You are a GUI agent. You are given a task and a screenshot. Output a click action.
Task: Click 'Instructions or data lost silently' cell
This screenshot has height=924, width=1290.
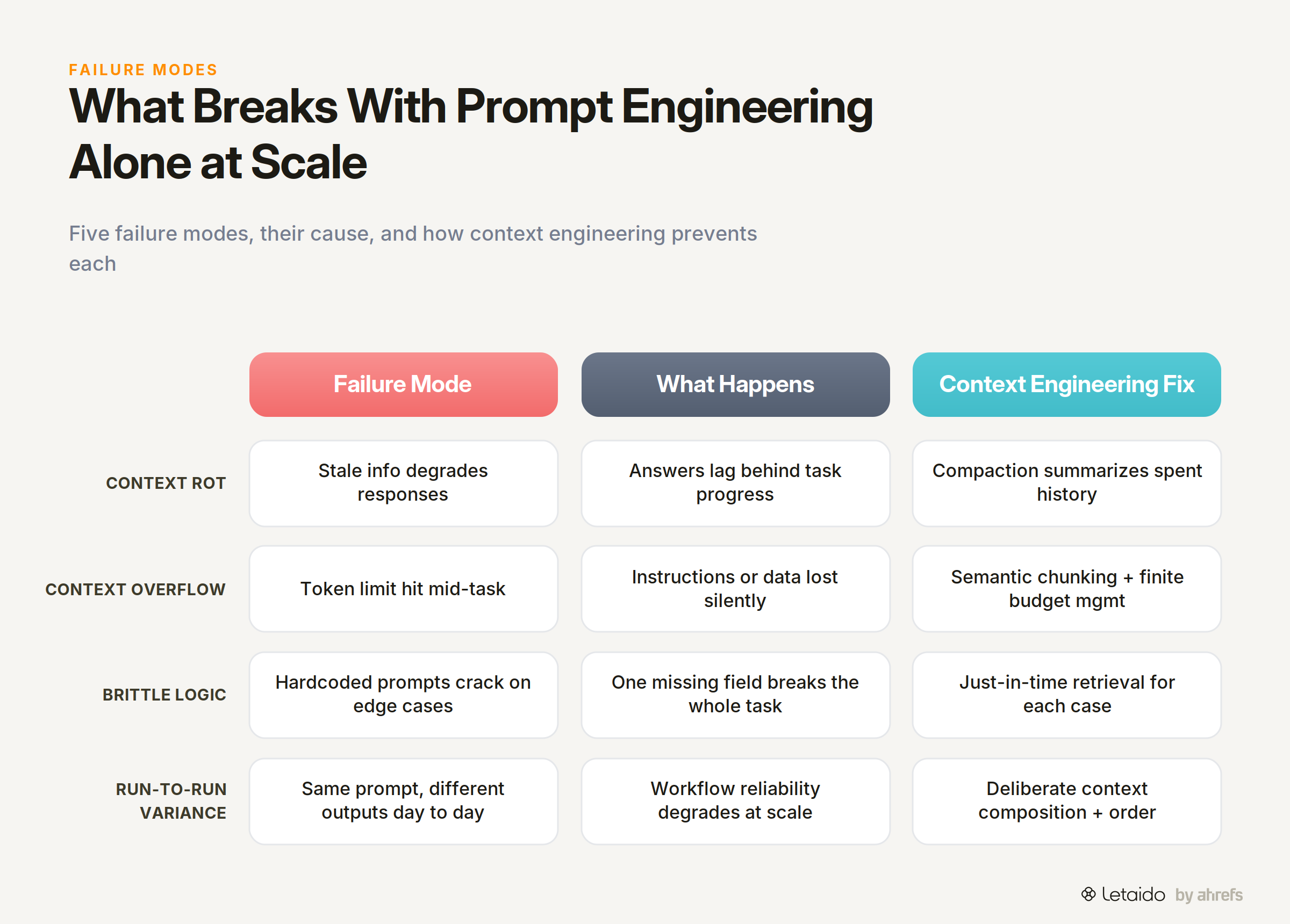pyautogui.click(x=735, y=589)
